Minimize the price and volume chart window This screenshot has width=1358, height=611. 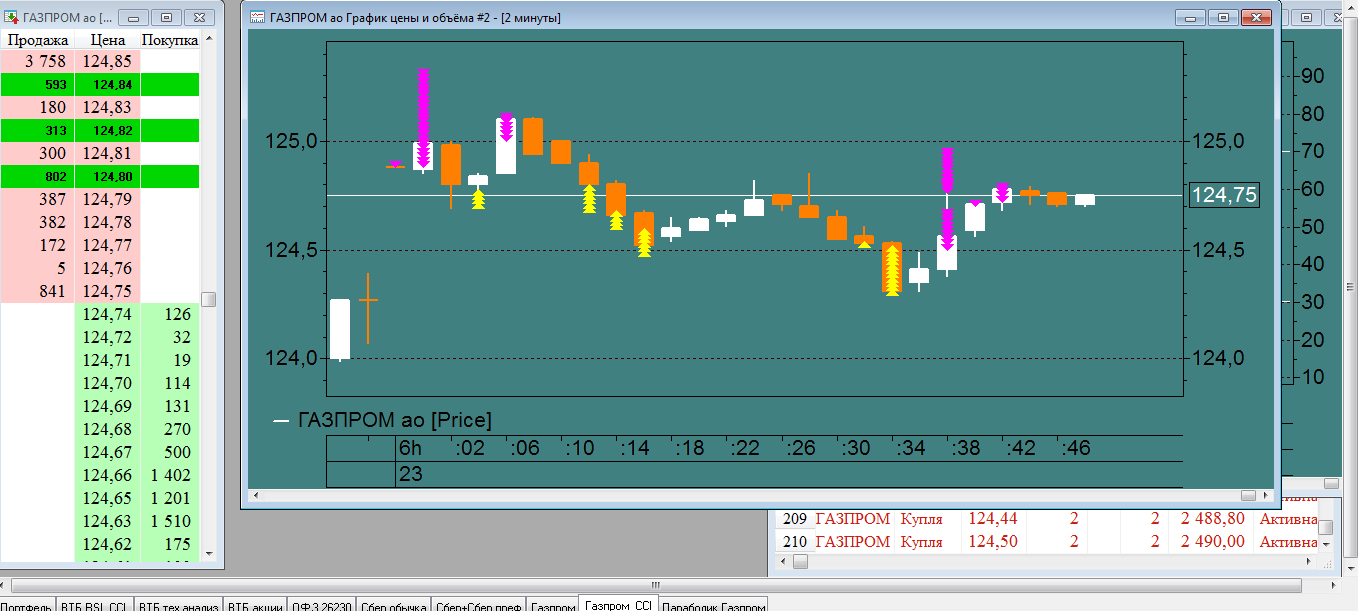pos(1190,17)
